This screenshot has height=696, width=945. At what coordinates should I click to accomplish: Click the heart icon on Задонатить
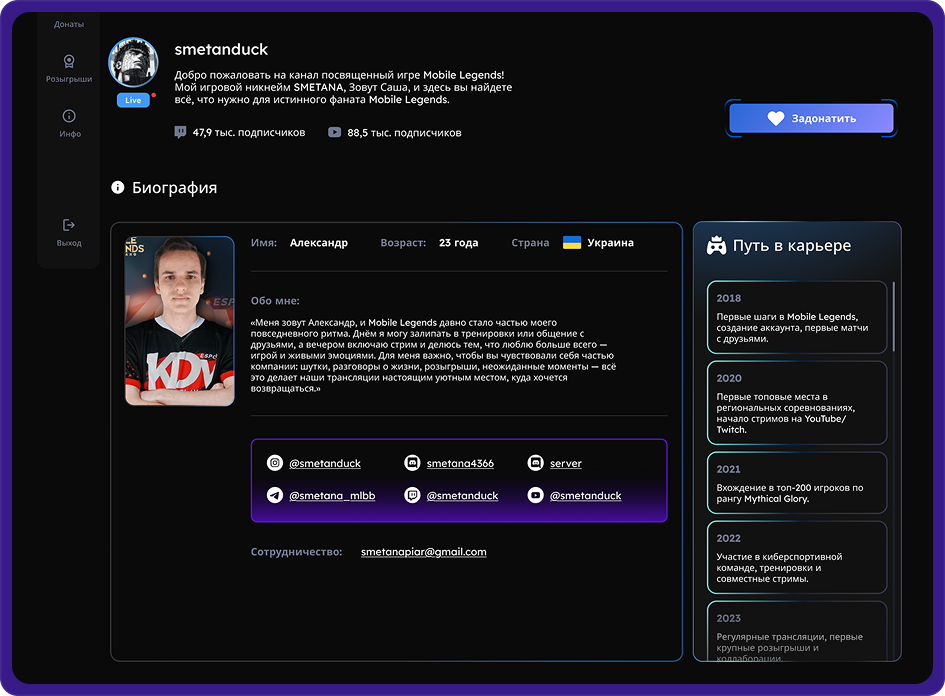pyautogui.click(x=776, y=118)
